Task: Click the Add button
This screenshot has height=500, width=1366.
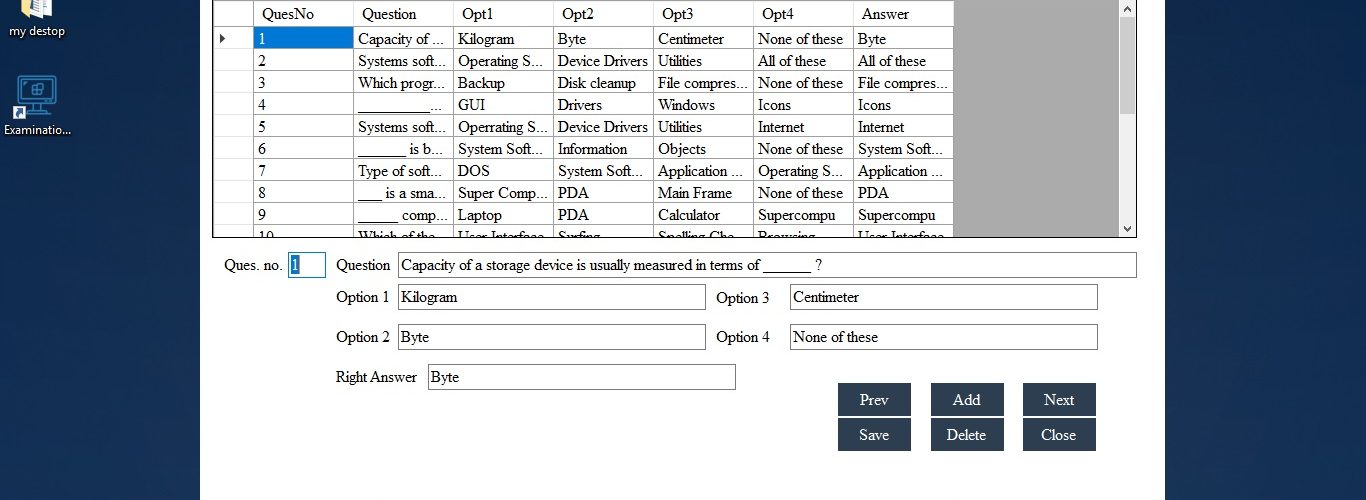Action: point(966,400)
